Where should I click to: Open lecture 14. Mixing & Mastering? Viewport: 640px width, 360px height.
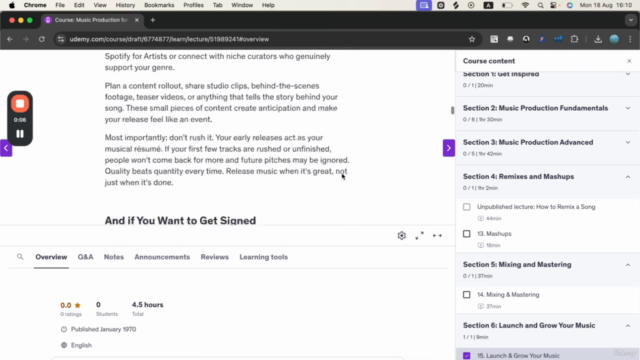pos(508,295)
